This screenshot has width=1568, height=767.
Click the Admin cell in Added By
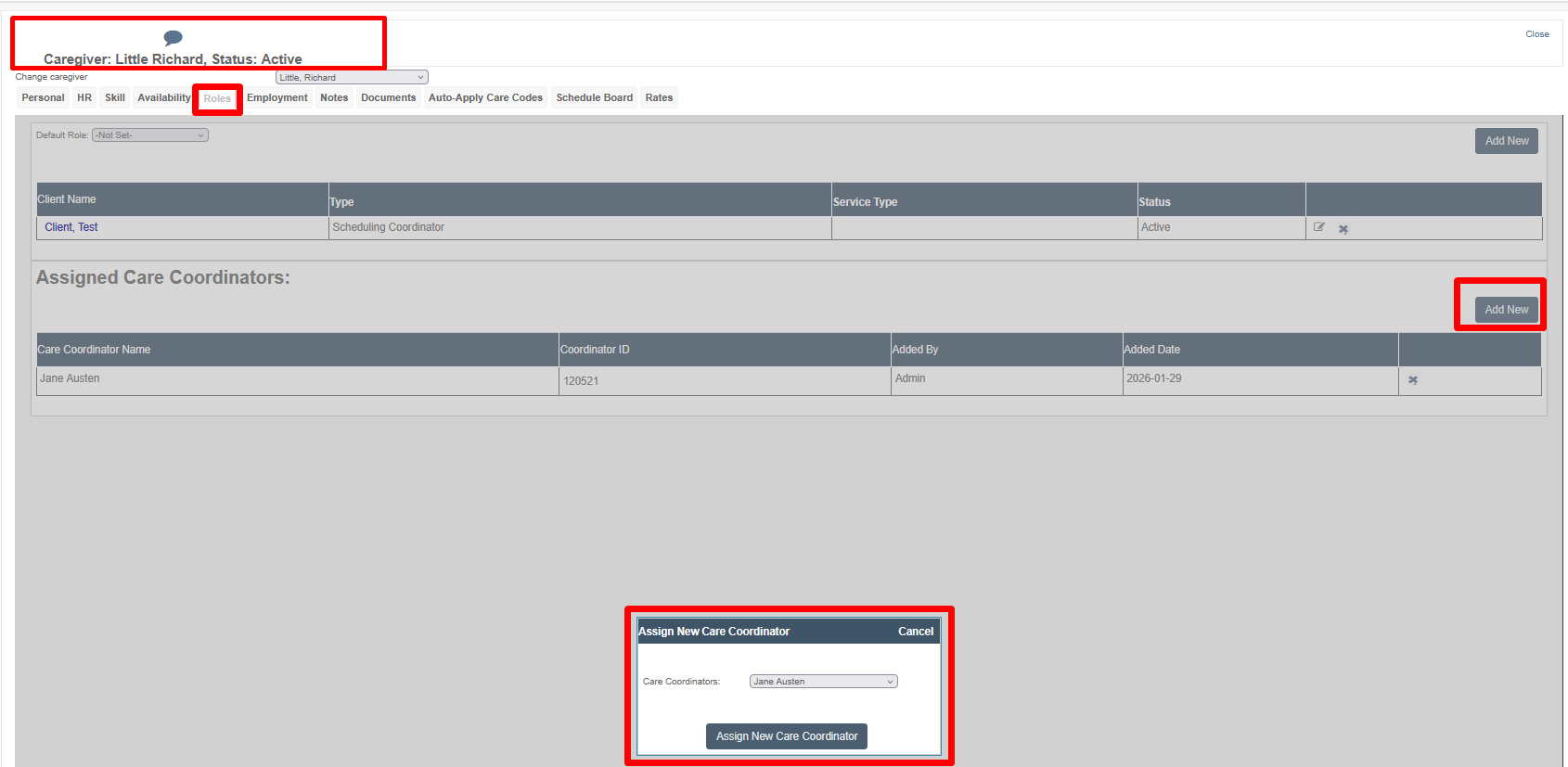pos(1007,381)
